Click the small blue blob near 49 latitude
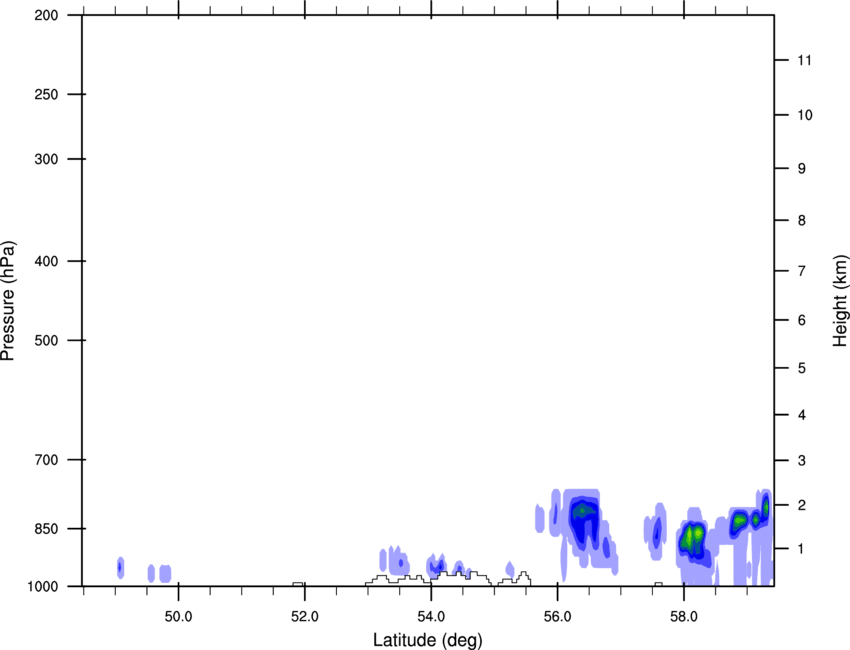 pyautogui.click(x=120, y=567)
